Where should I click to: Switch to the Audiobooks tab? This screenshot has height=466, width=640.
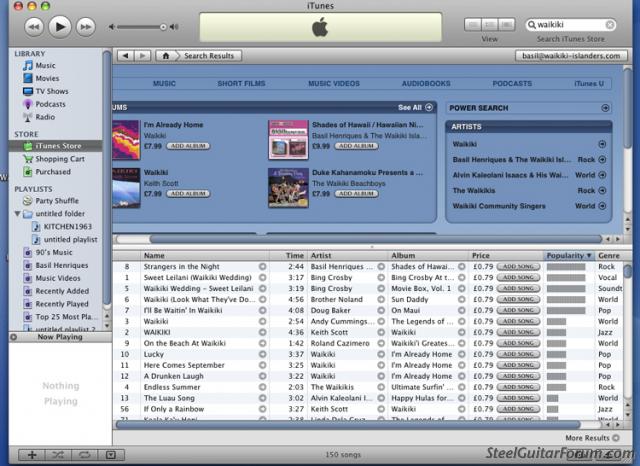coord(426,84)
